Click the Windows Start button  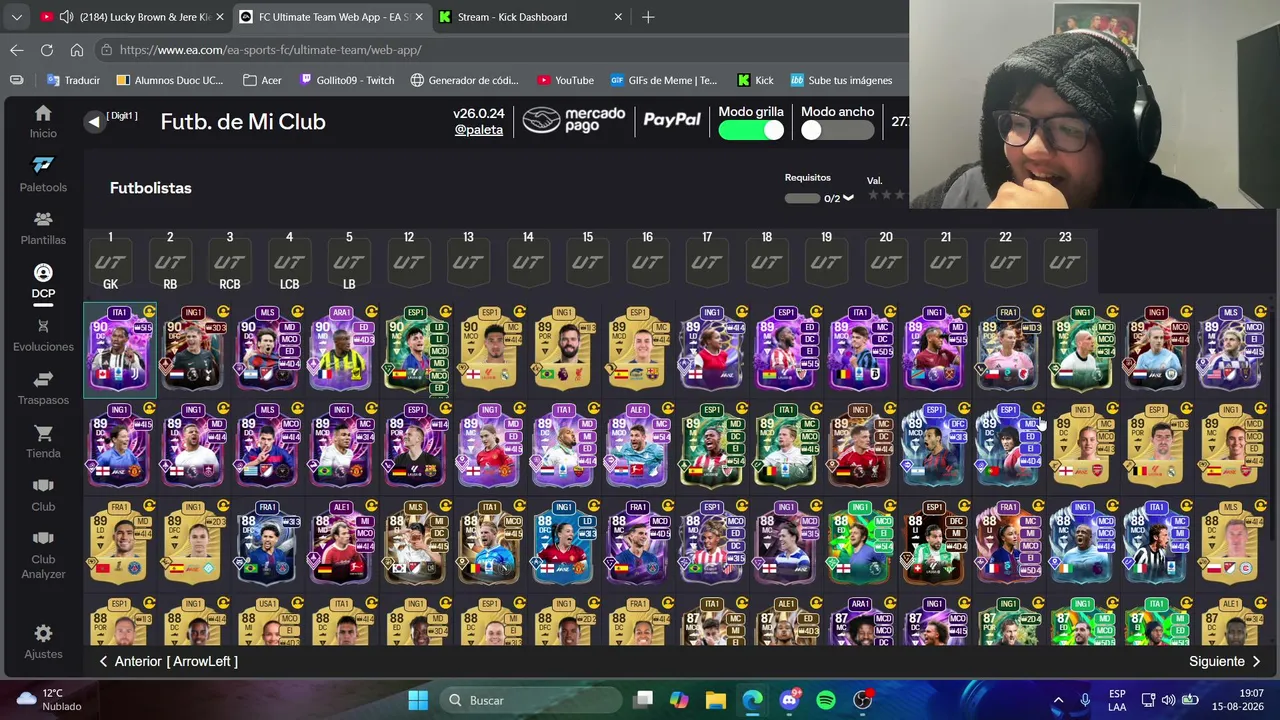[x=418, y=700]
